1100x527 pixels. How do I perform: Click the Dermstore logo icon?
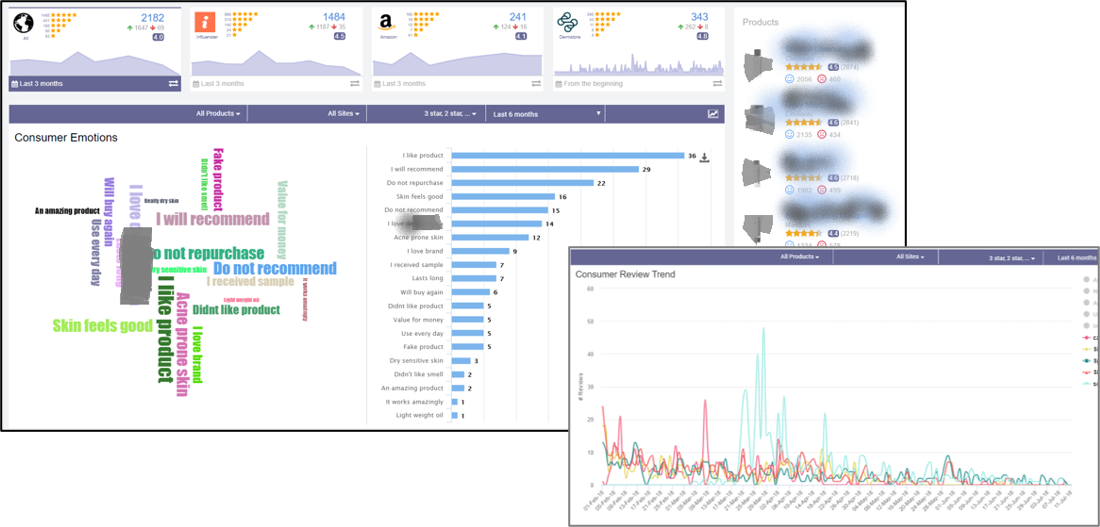click(x=569, y=23)
